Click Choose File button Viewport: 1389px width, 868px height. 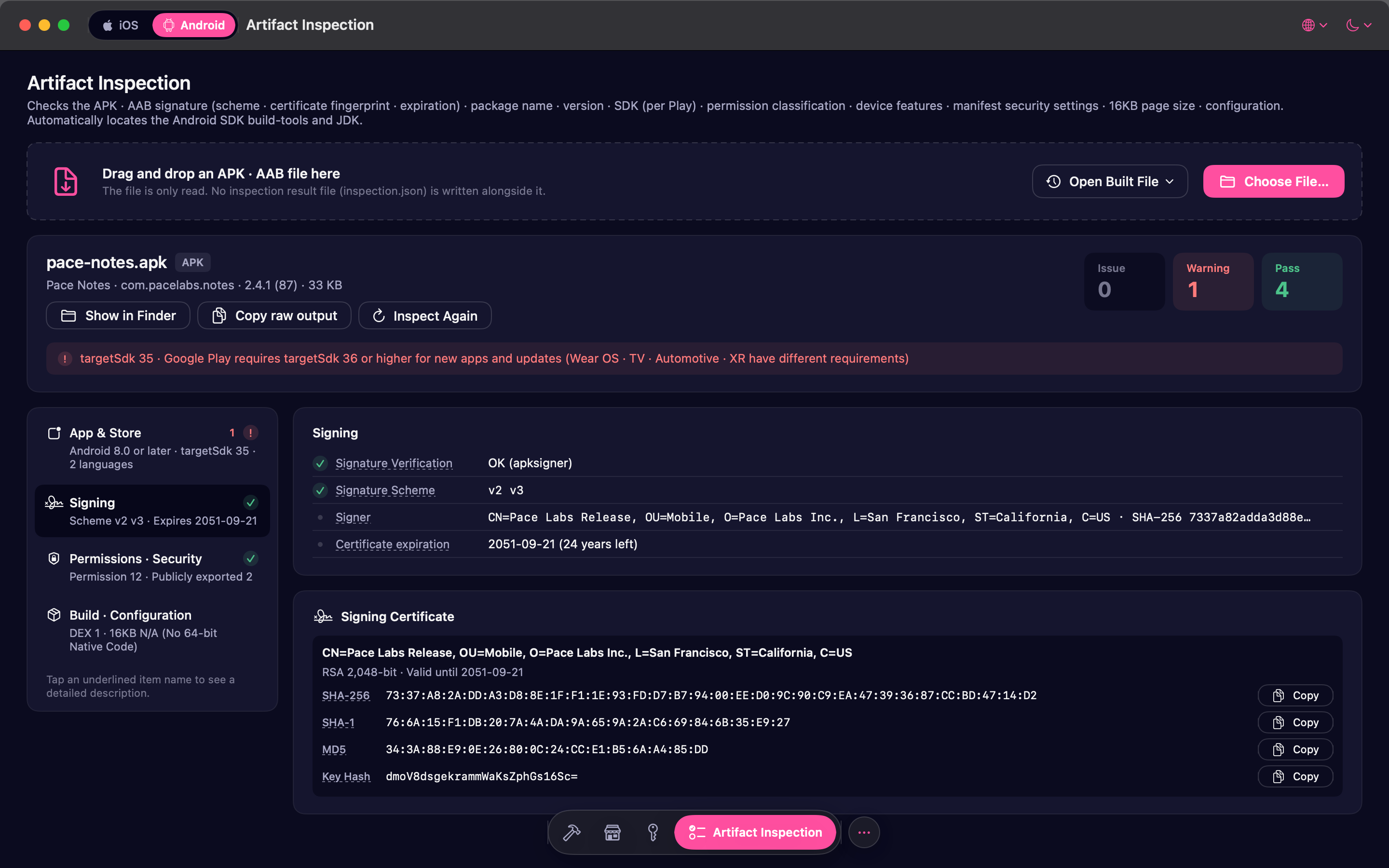(x=1274, y=181)
